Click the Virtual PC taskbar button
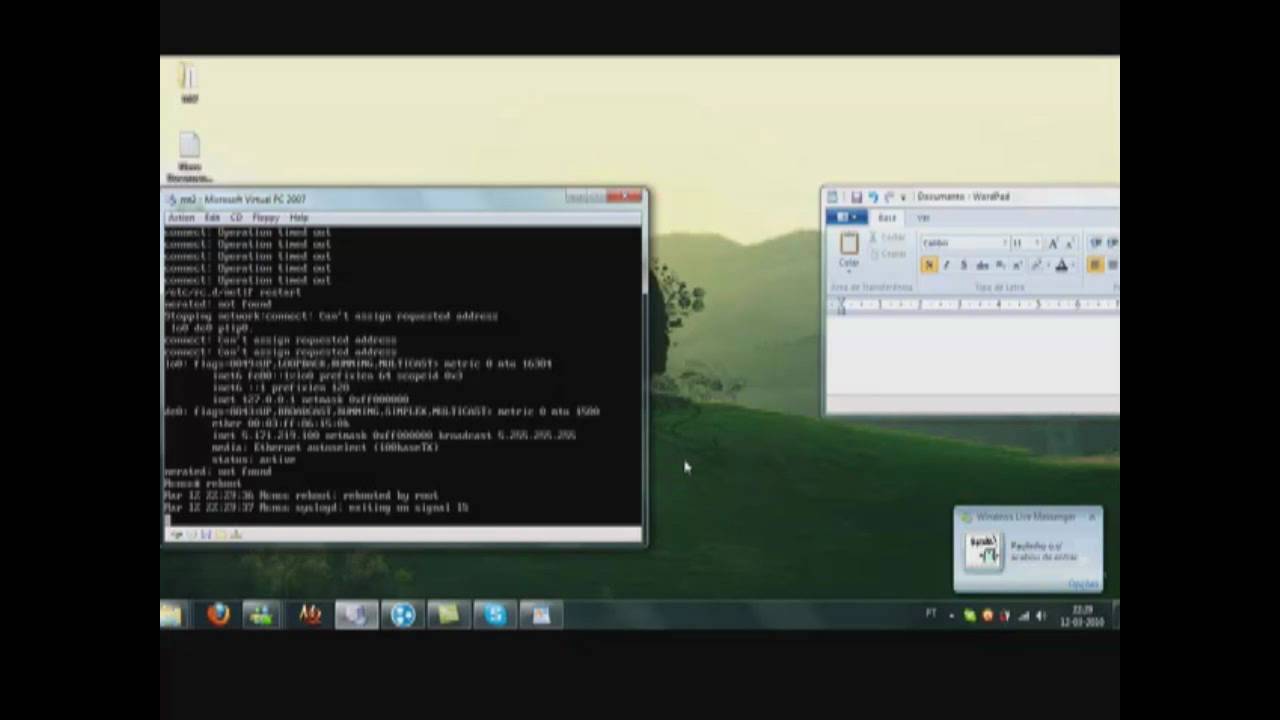The height and width of the screenshot is (720, 1280). [356, 615]
